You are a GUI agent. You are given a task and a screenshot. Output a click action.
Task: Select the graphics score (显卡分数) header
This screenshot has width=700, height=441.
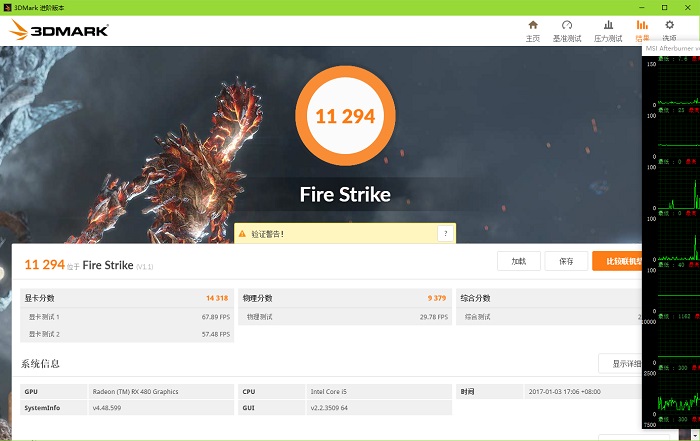click(x=41, y=298)
